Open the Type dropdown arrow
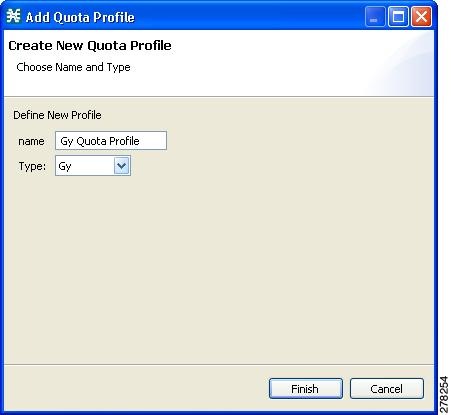Image resolution: width=451 pixels, height=415 pixels. [x=122, y=166]
